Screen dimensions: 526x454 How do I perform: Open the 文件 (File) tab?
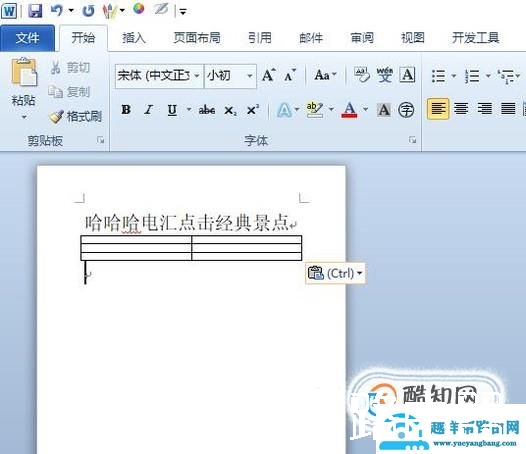(28, 38)
